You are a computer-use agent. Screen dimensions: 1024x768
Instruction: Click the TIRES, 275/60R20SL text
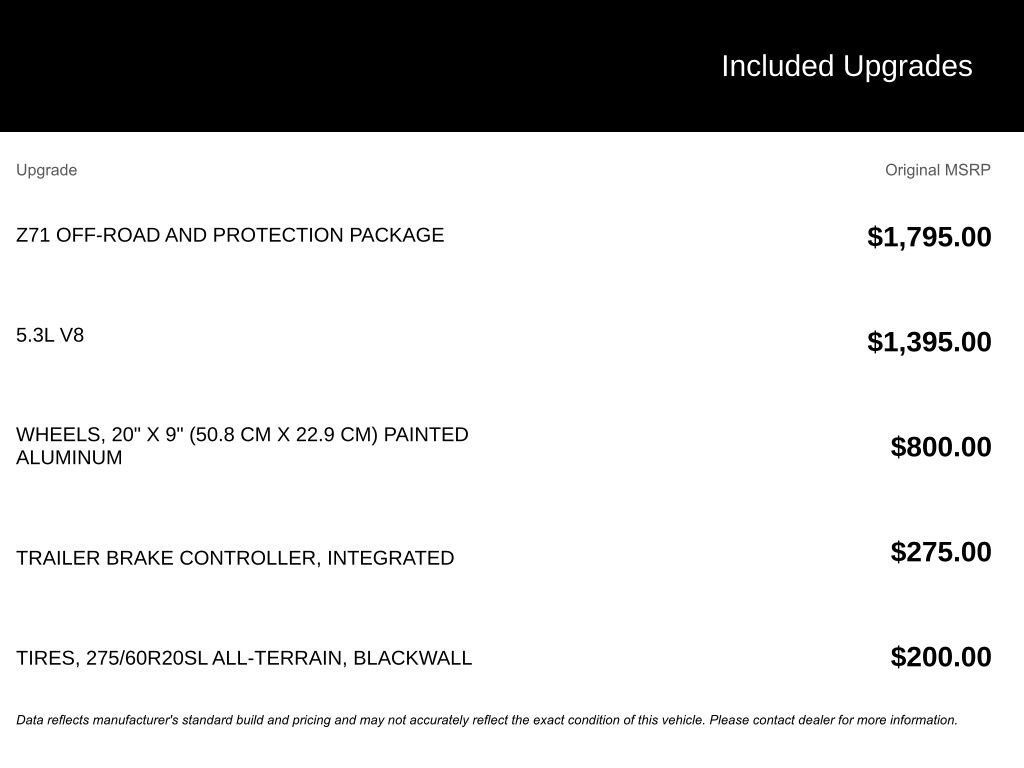(x=112, y=658)
